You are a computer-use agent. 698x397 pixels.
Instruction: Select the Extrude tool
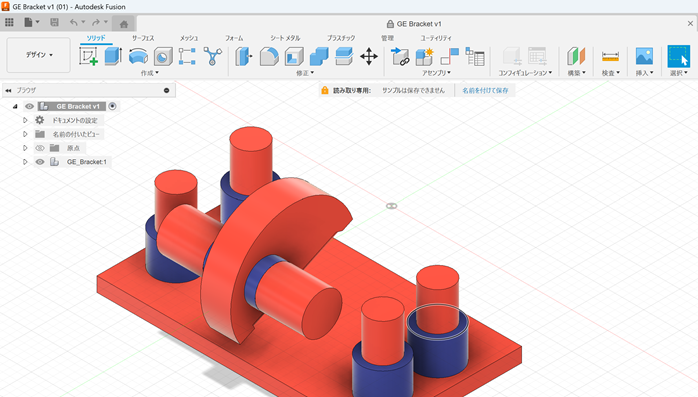113,57
